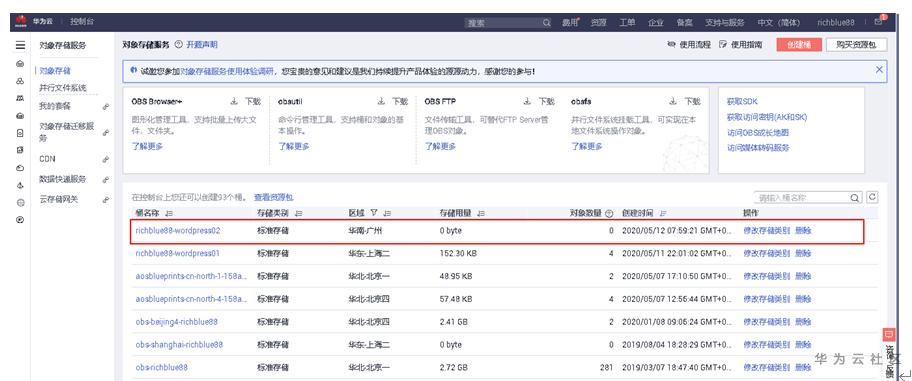Go to 控制台 in header
Image resolution: width=912 pixels, height=381 pixels.
coord(81,22)
